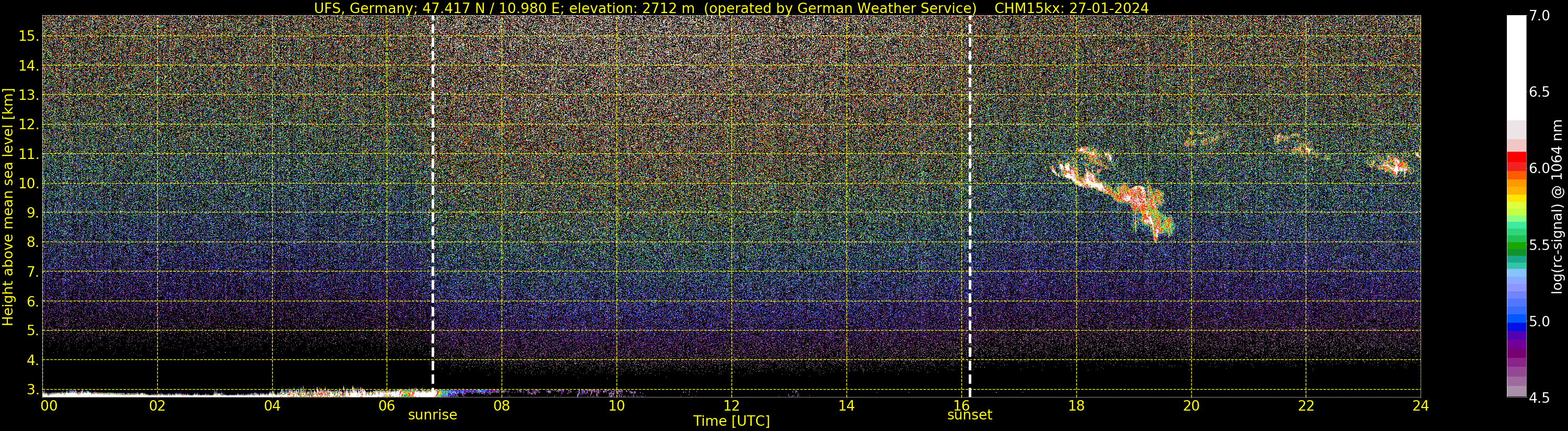Click the white top section of the colorbar
The image size is (1568, 431).
(x=1516, y=67)
